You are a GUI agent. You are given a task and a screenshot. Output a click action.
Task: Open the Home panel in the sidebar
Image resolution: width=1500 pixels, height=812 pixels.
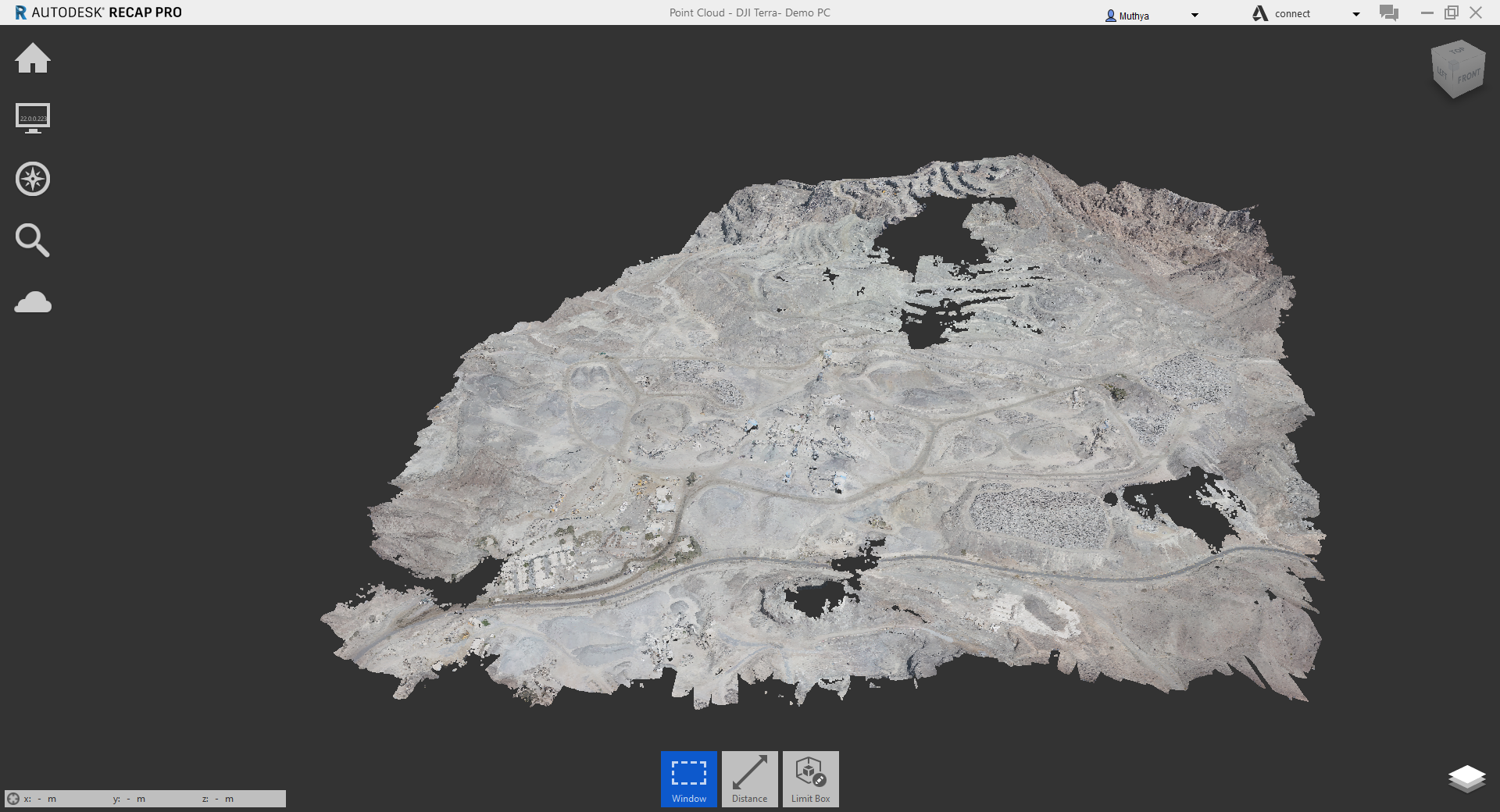coord(32,59)
